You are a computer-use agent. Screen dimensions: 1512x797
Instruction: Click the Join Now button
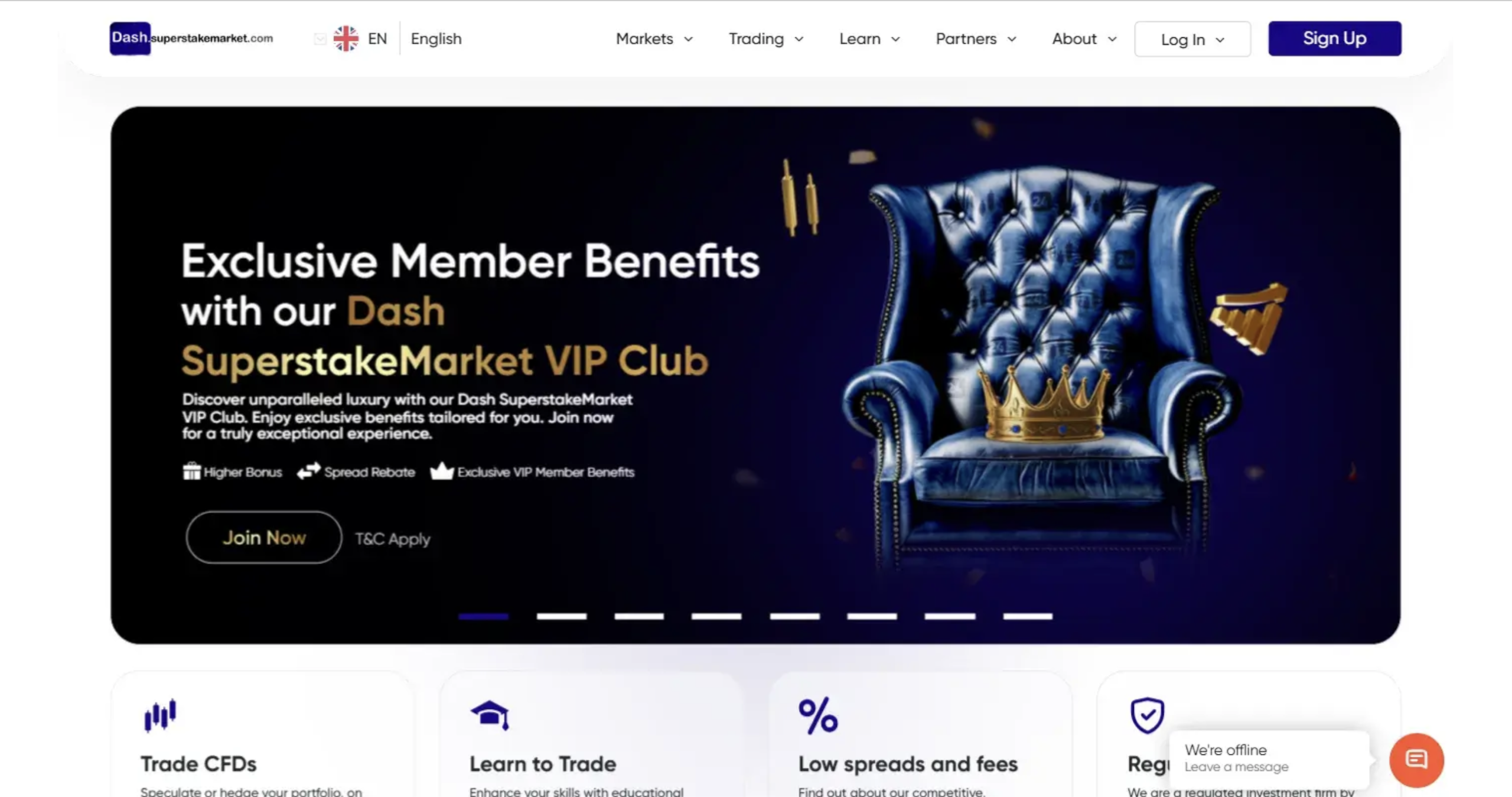[264, 538]
